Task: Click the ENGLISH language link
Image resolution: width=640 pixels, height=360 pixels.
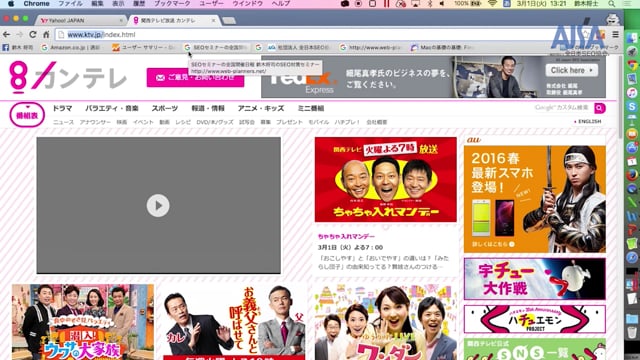Action: 588,122
